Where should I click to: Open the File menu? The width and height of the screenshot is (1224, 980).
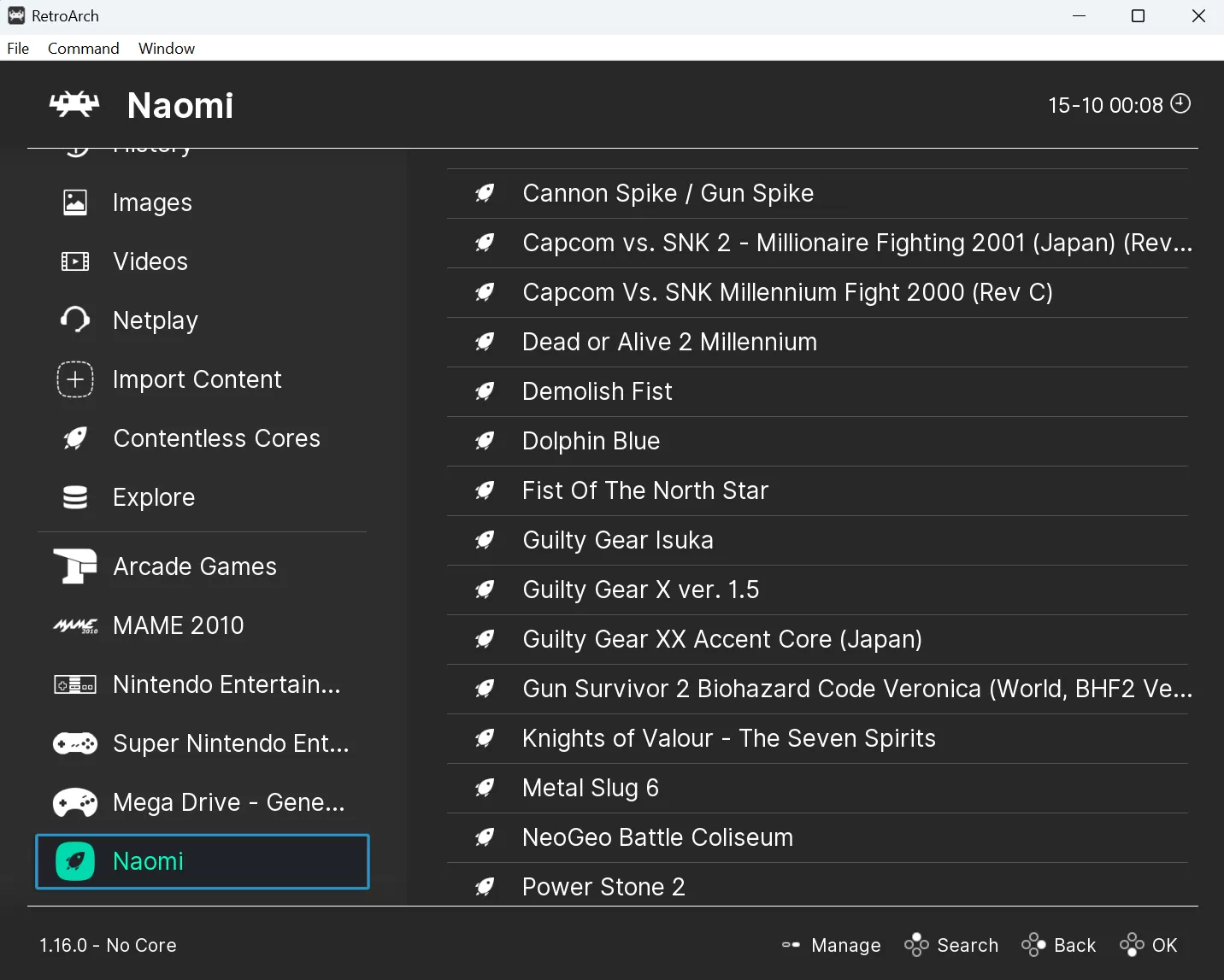coord(18,49)
